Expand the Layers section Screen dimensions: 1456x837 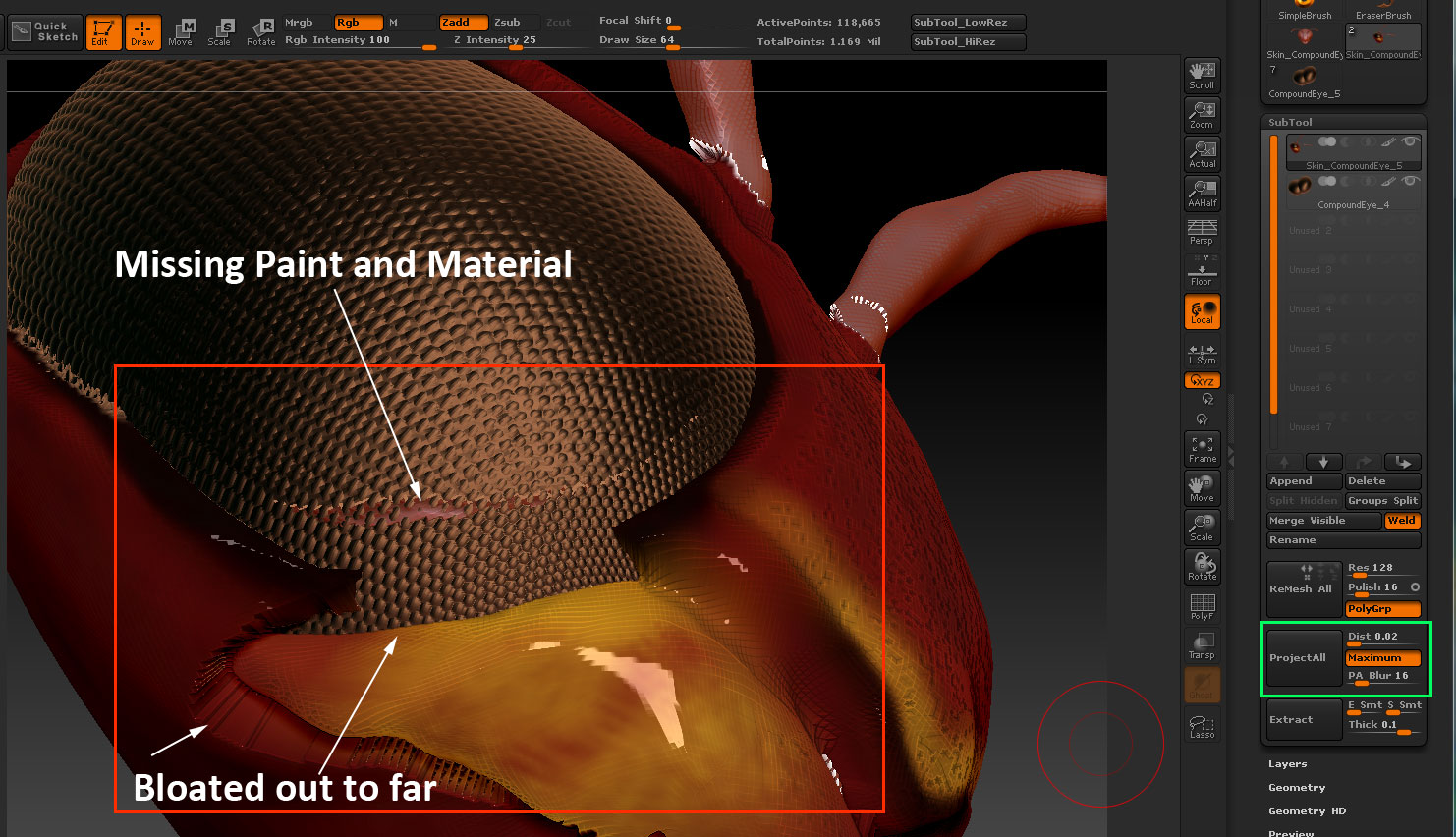(x=1288, y=764)
